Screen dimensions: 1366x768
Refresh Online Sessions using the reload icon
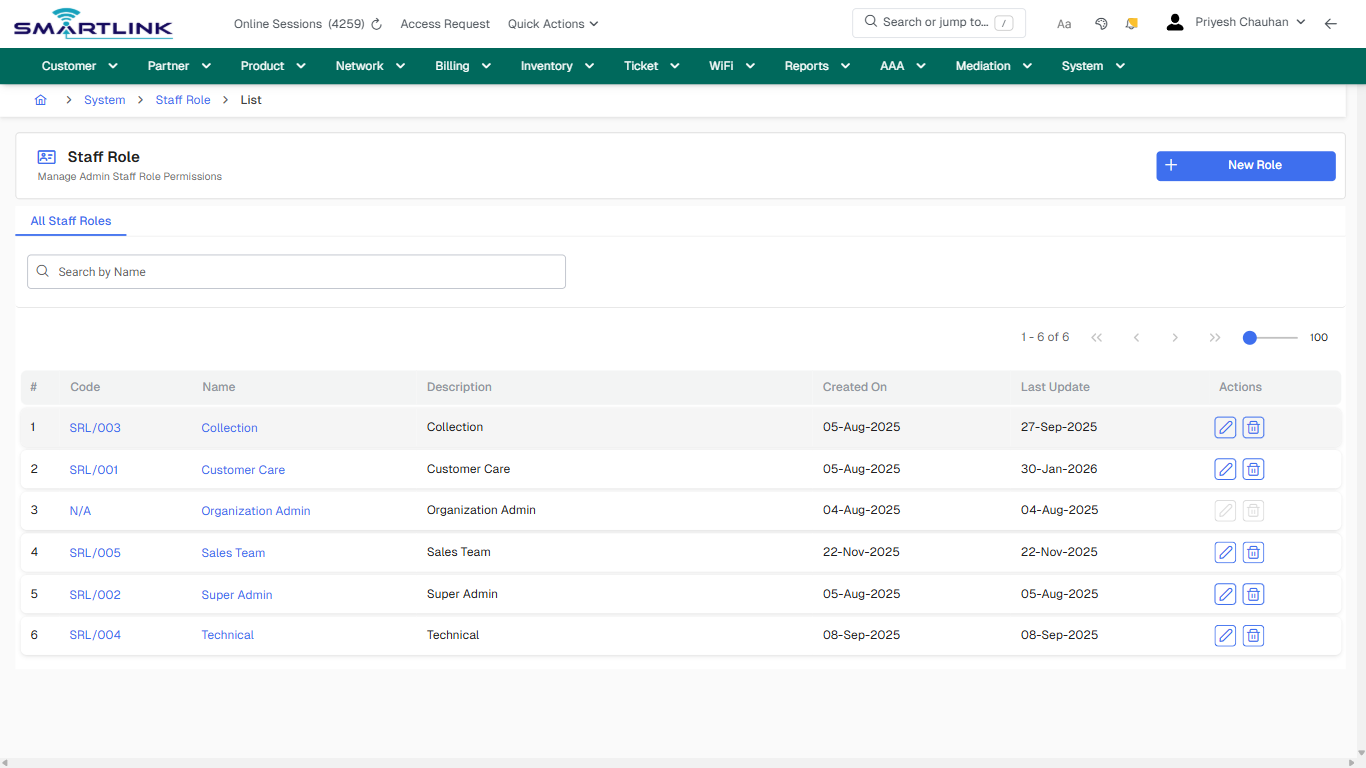point(376,23)
